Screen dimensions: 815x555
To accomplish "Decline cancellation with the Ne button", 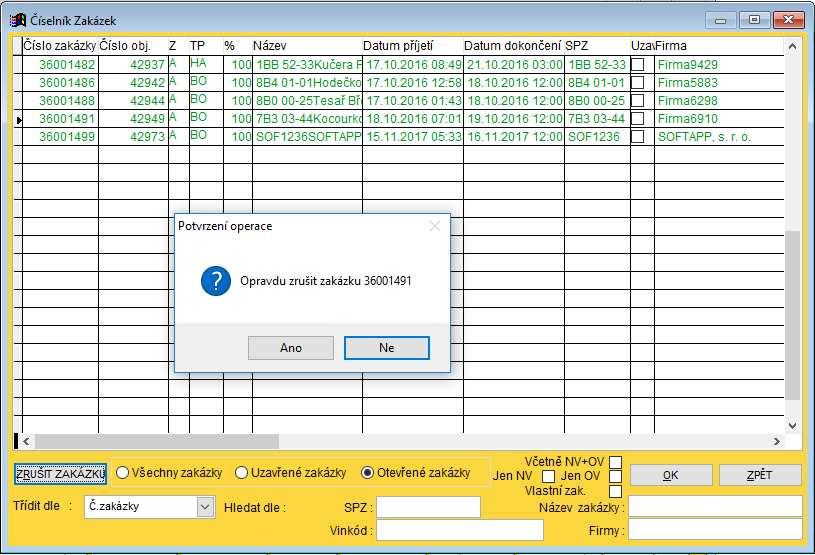I will pos(387,348).
